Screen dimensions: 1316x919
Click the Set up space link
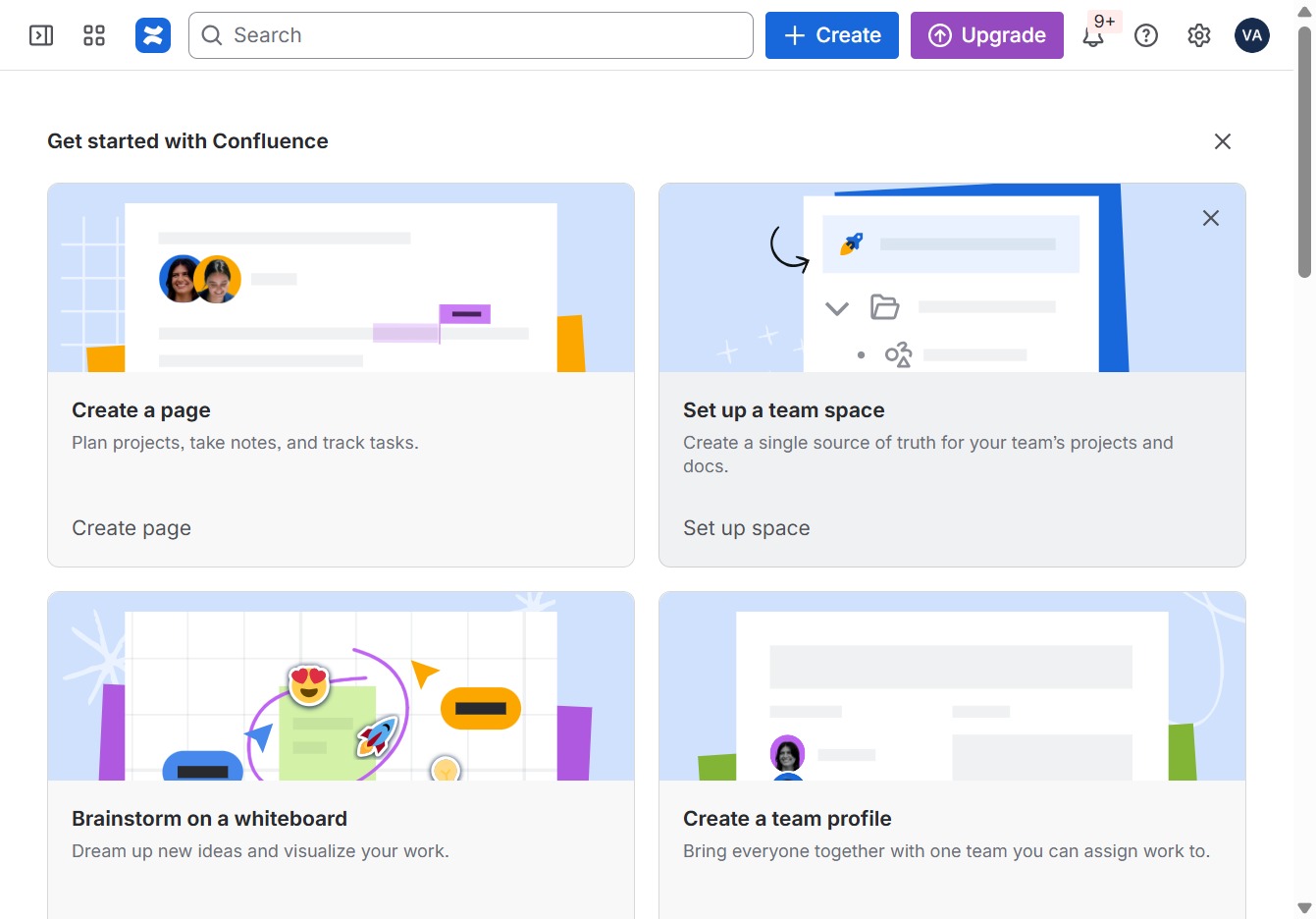pos(747,528)
